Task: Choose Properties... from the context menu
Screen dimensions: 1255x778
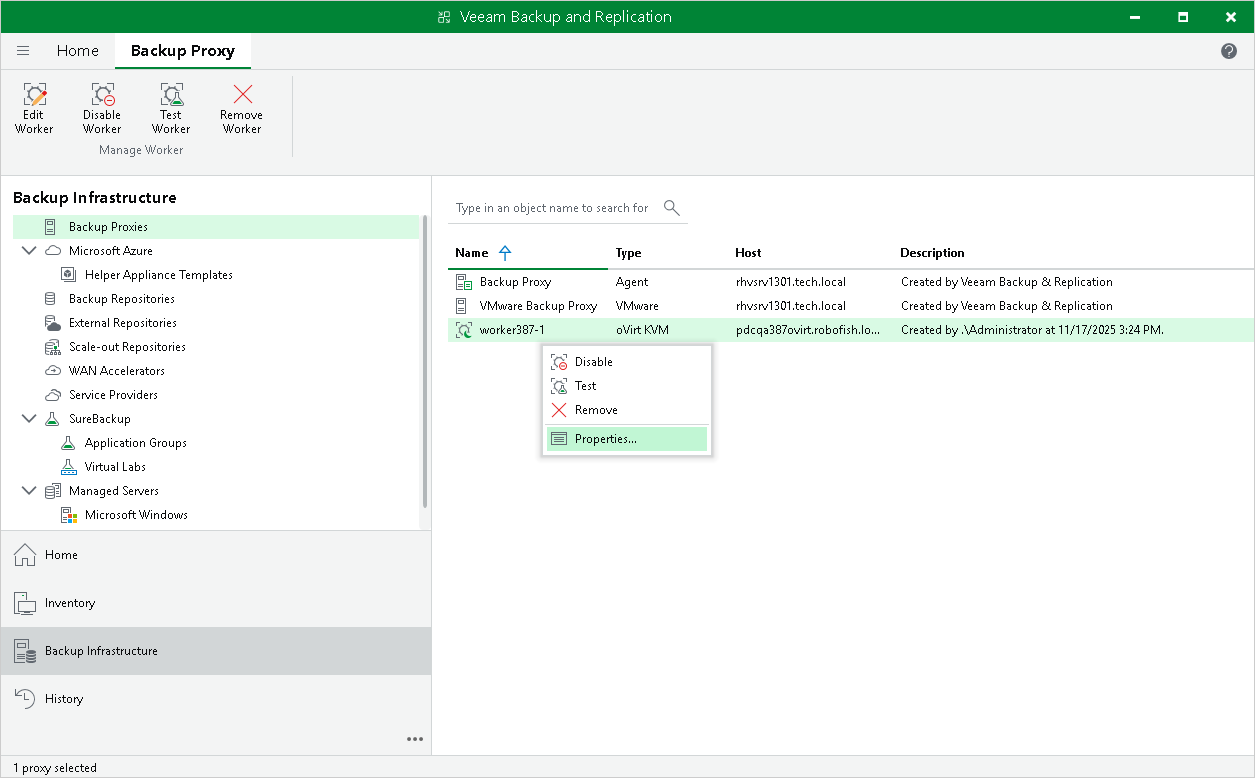Action: 627,439
